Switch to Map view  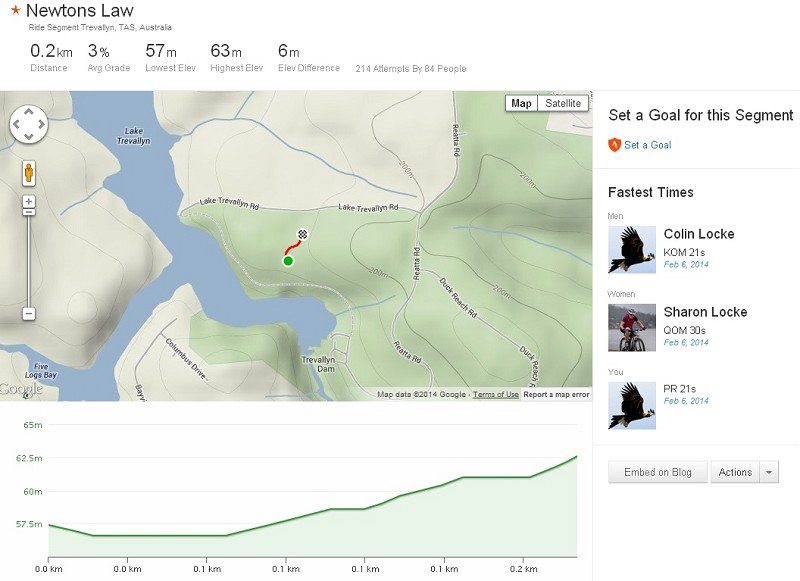coord(521,102)
